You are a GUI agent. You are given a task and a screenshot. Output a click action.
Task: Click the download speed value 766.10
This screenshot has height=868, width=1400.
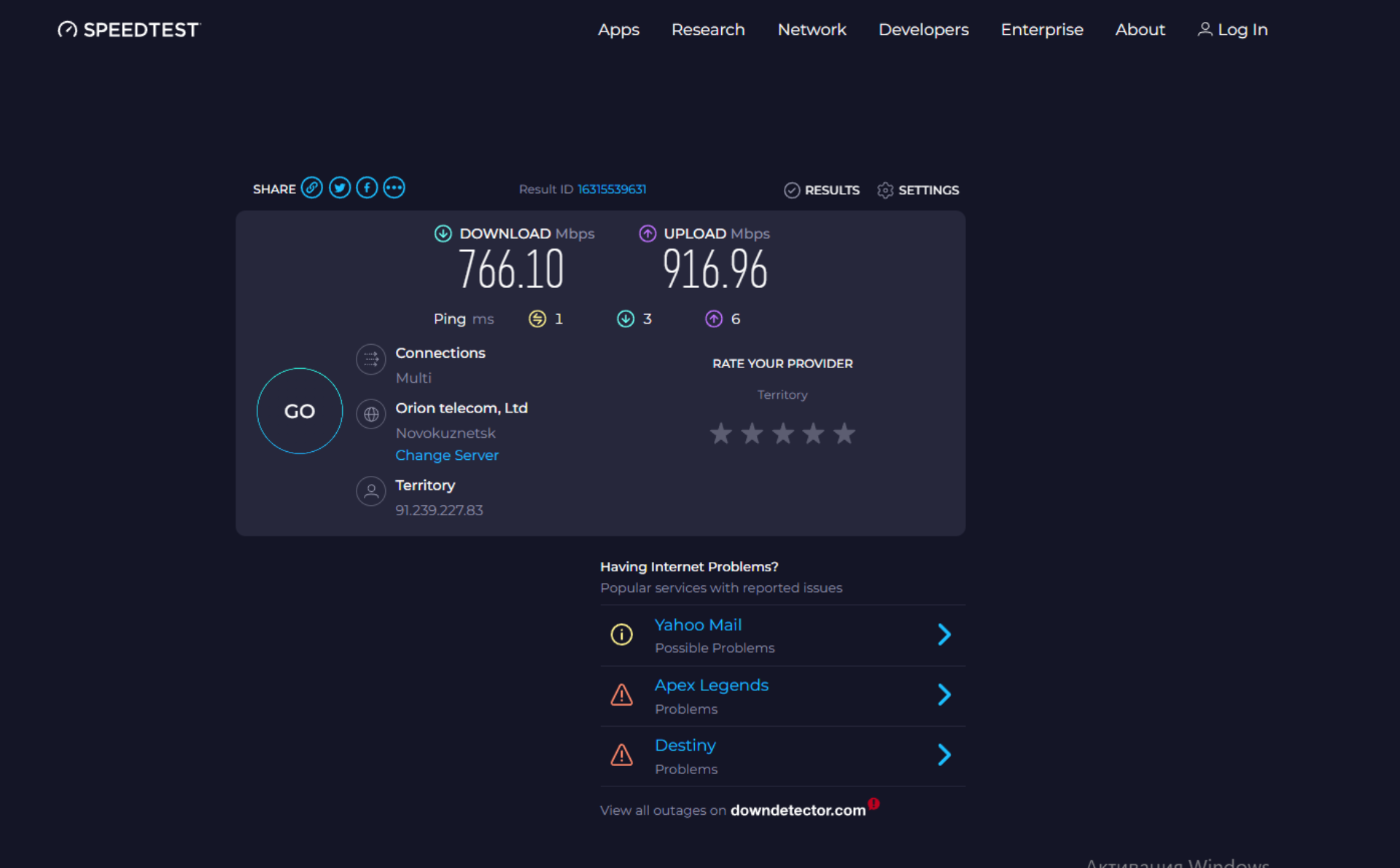(511, 270)
